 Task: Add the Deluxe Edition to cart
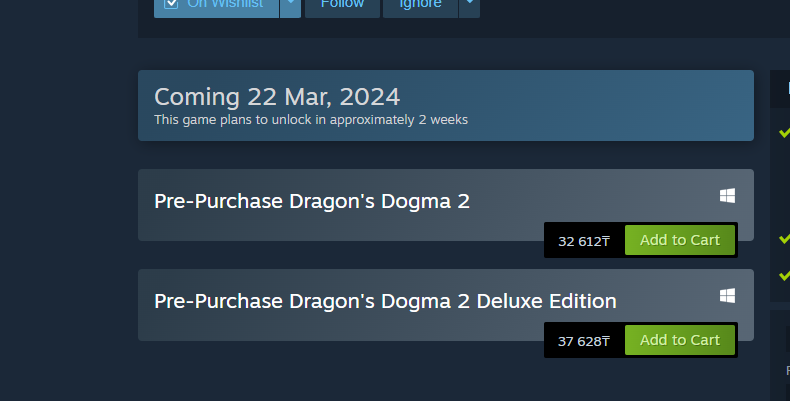coord(680,340)
